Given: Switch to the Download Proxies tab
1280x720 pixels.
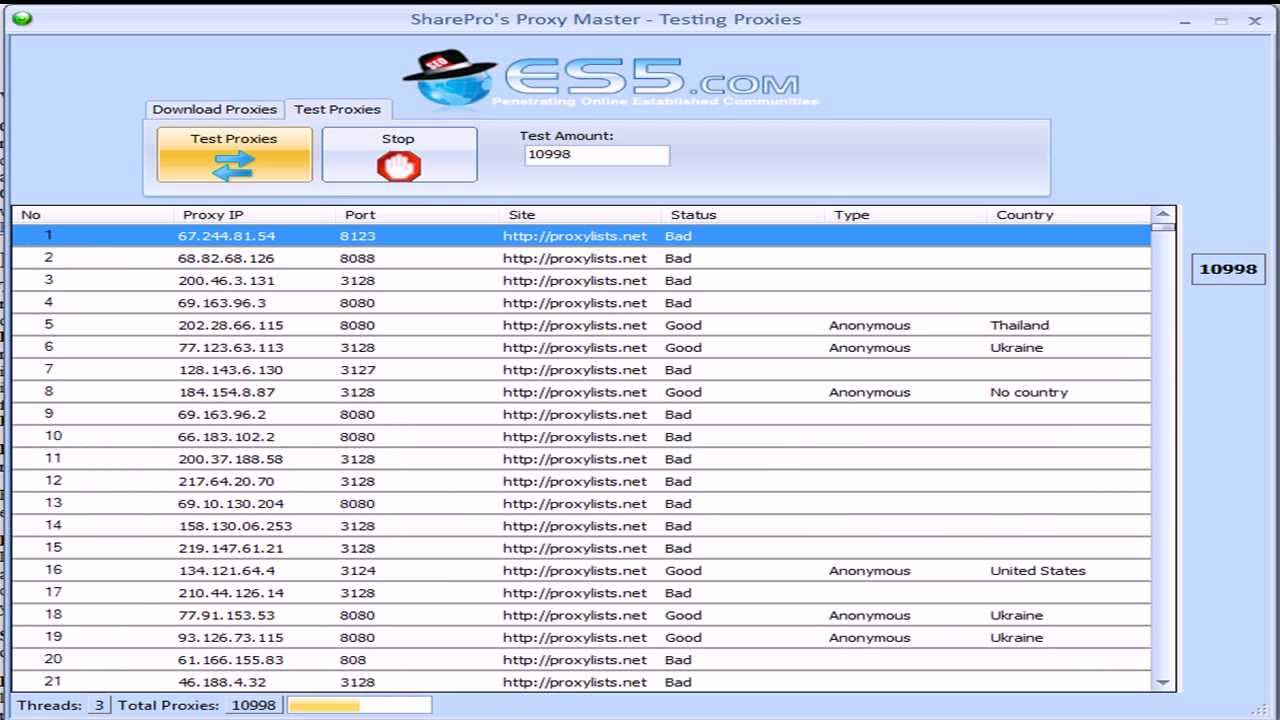Looking at the screenshot, I should click(x=214, y=110).
